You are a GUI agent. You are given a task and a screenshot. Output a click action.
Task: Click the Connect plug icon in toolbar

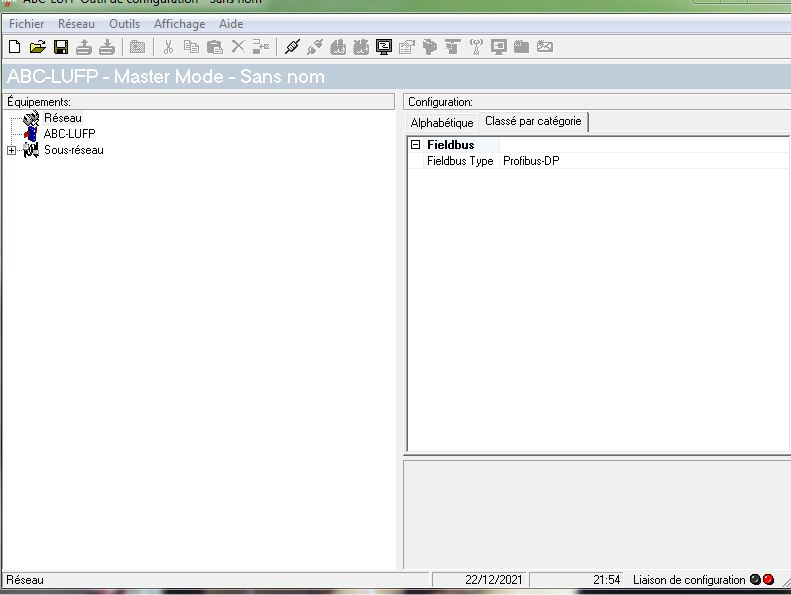coord(292,46)
